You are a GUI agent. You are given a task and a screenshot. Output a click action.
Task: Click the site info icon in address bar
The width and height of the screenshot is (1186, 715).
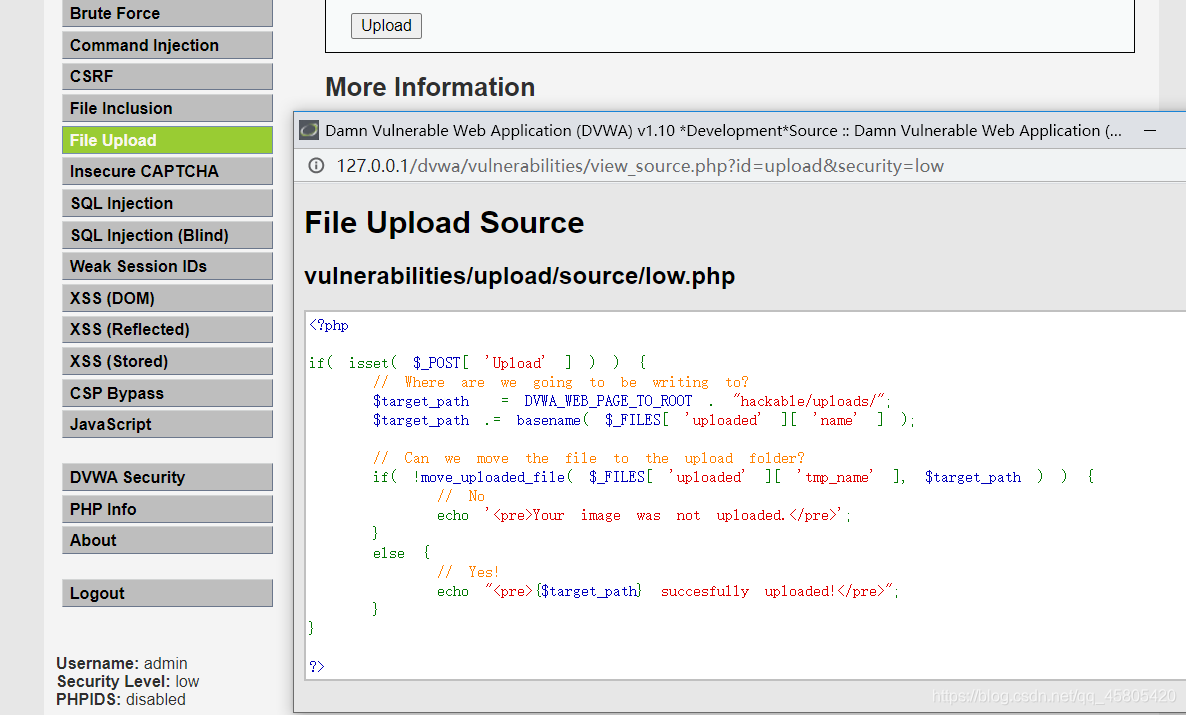pyautogui.click(x=316, y=166)
